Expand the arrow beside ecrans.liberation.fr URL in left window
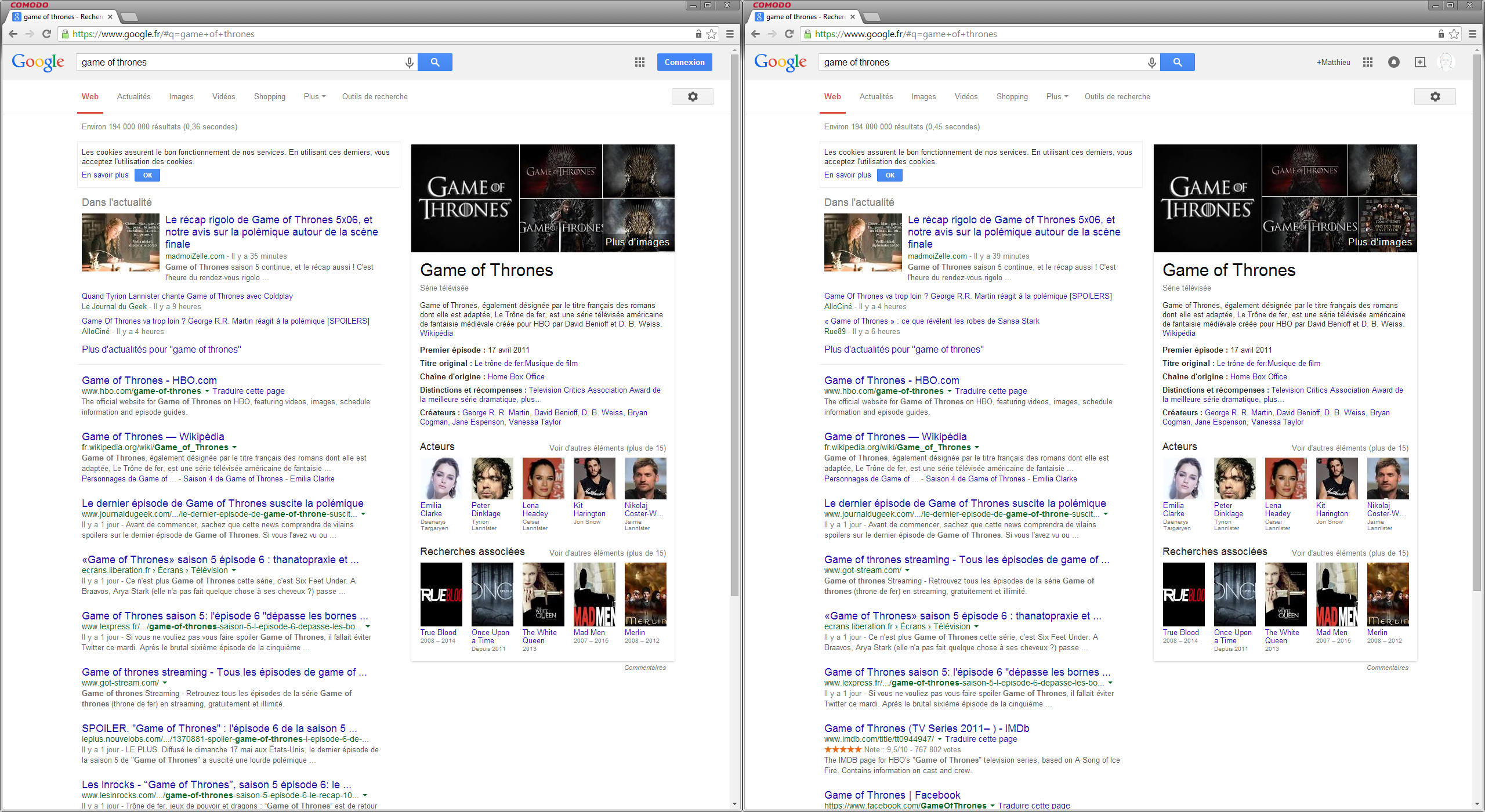1485x812 pixels. [x=234, y=570]
